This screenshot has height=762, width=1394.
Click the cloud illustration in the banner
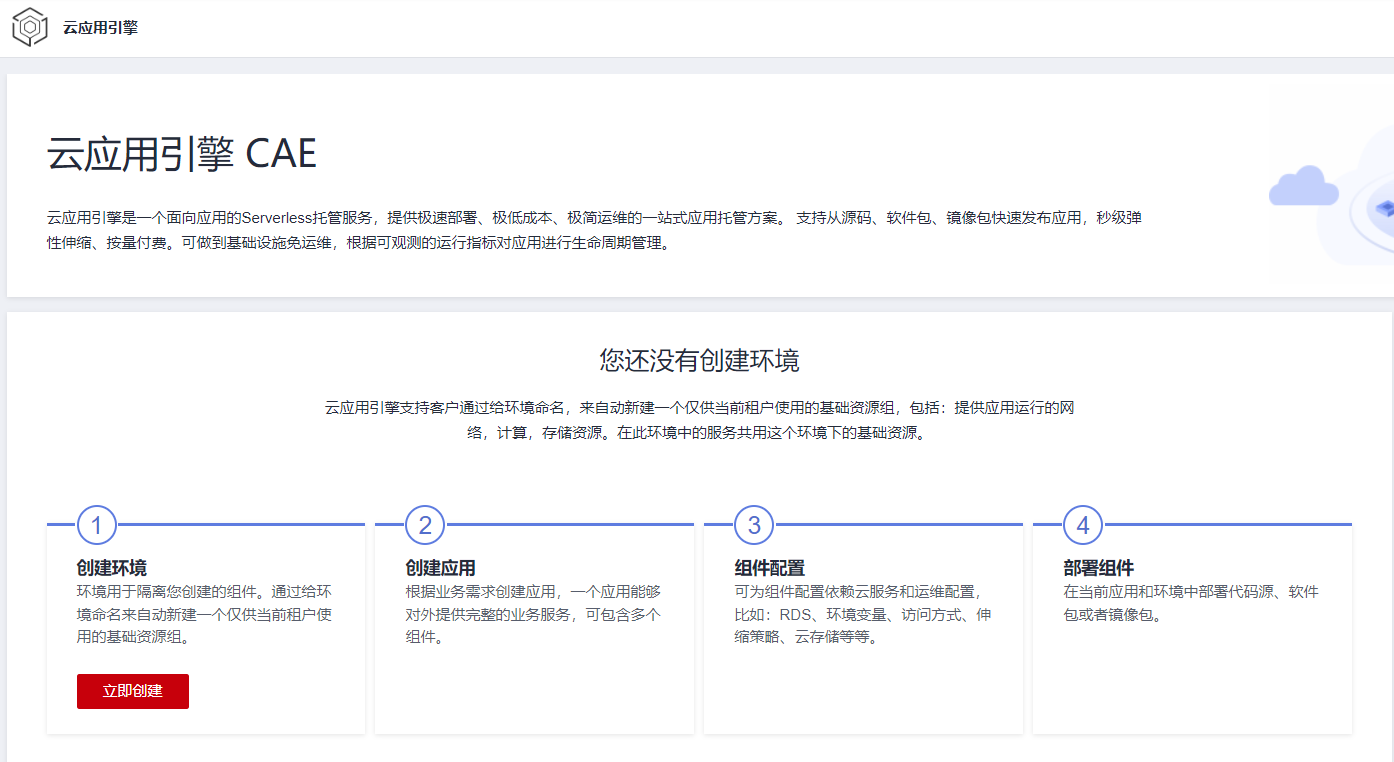[x=1303, y=187]
